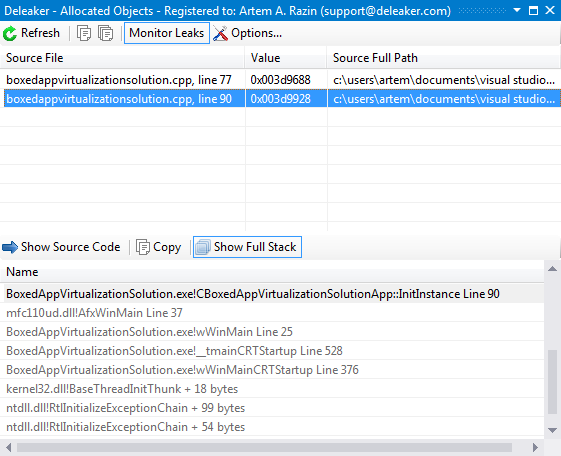
Task: Click the value cell 0x003d9928
Action: tap(286, 99)
